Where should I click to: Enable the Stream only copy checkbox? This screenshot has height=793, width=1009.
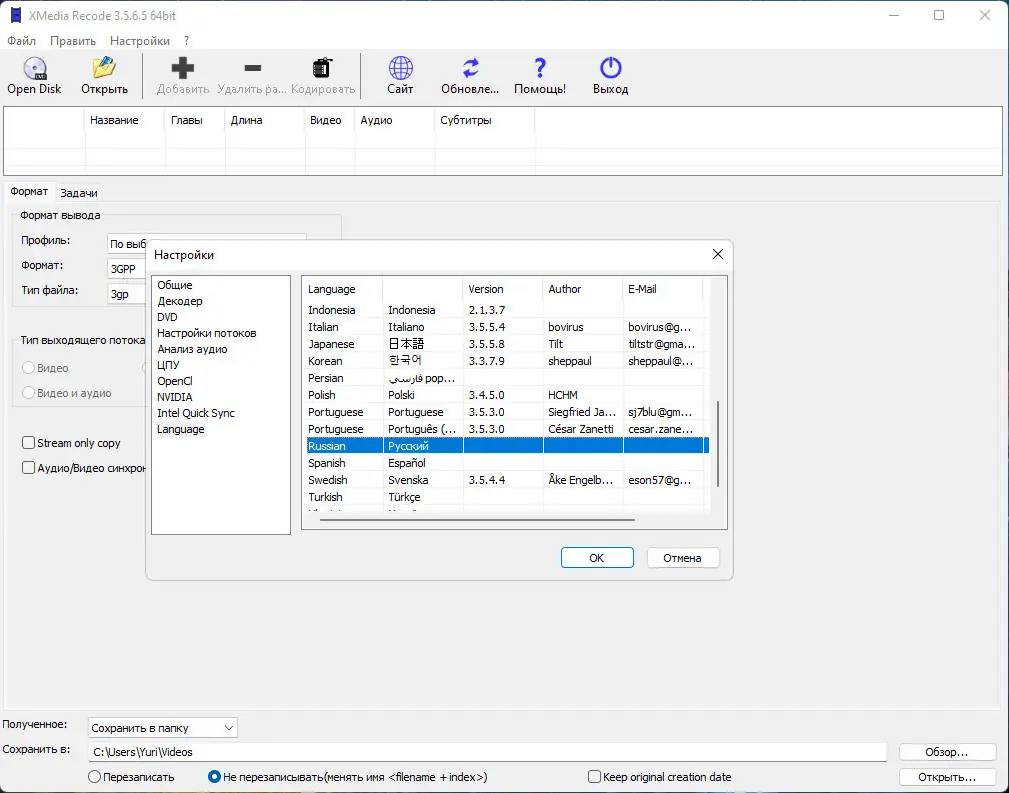[29, 443]
